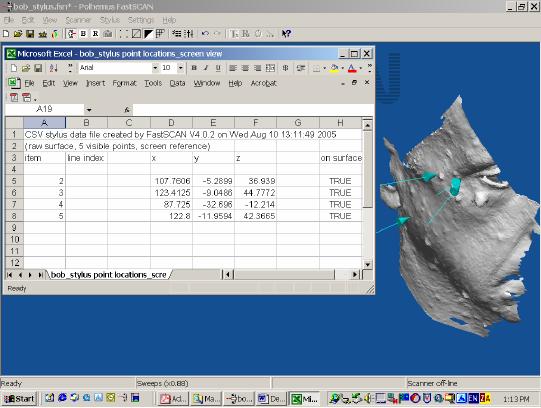
Task: Select the shaded black-white surface view icon
Action: [148, 34]
